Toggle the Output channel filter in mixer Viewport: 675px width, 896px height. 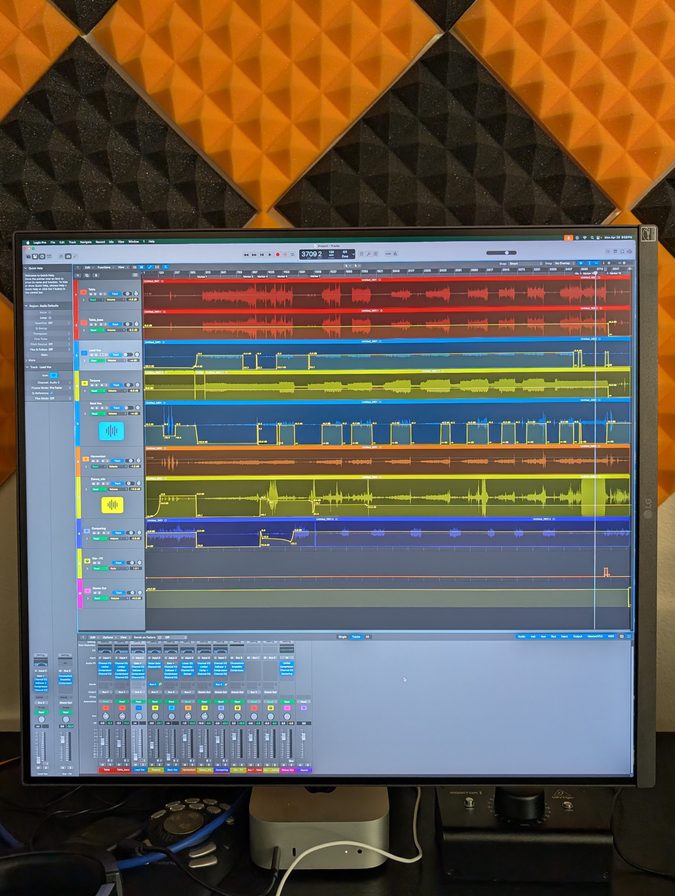[578, 636]
